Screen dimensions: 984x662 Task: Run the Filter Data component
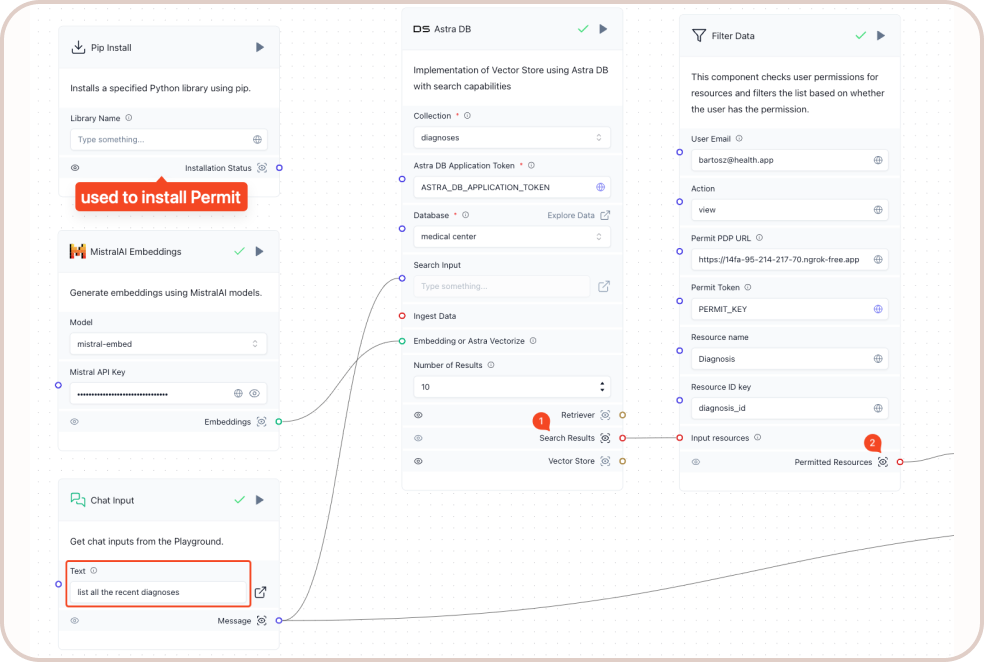pyautogui.click(x=881, y=35)
